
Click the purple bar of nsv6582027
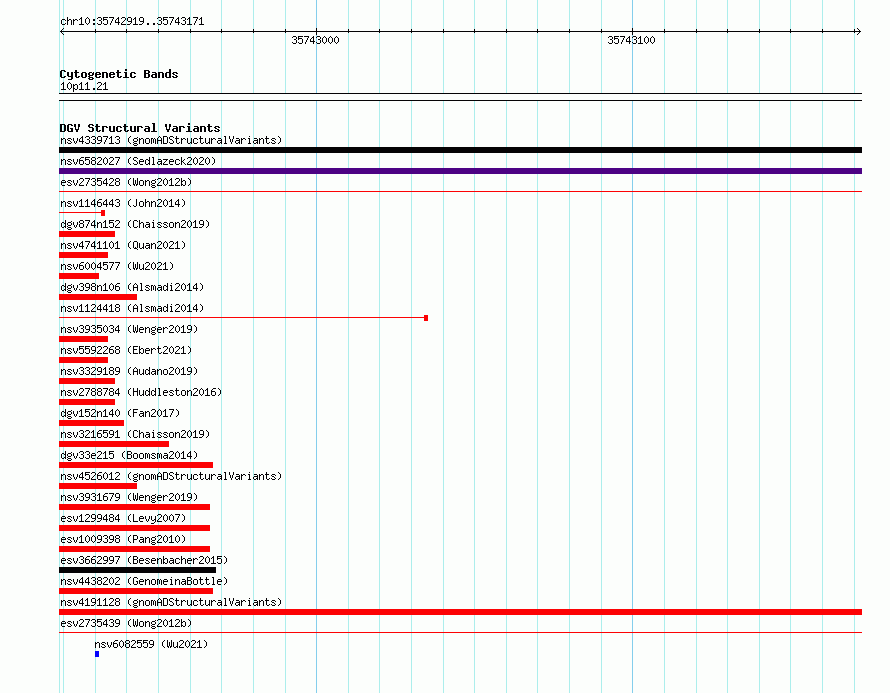[x=460, y=171]
